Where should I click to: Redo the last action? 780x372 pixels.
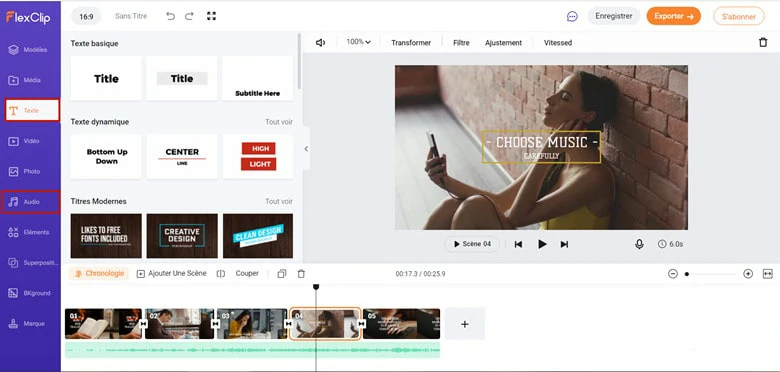click(x=190, y=16)
